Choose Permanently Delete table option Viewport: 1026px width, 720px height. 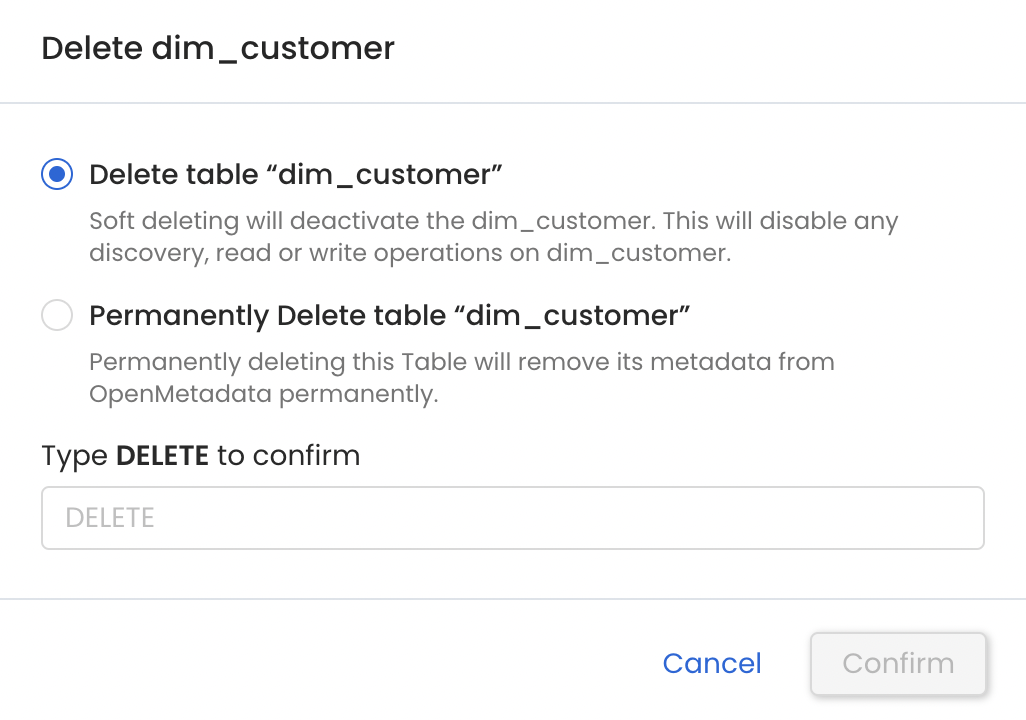pyautogui.click(x=57, y=315)
